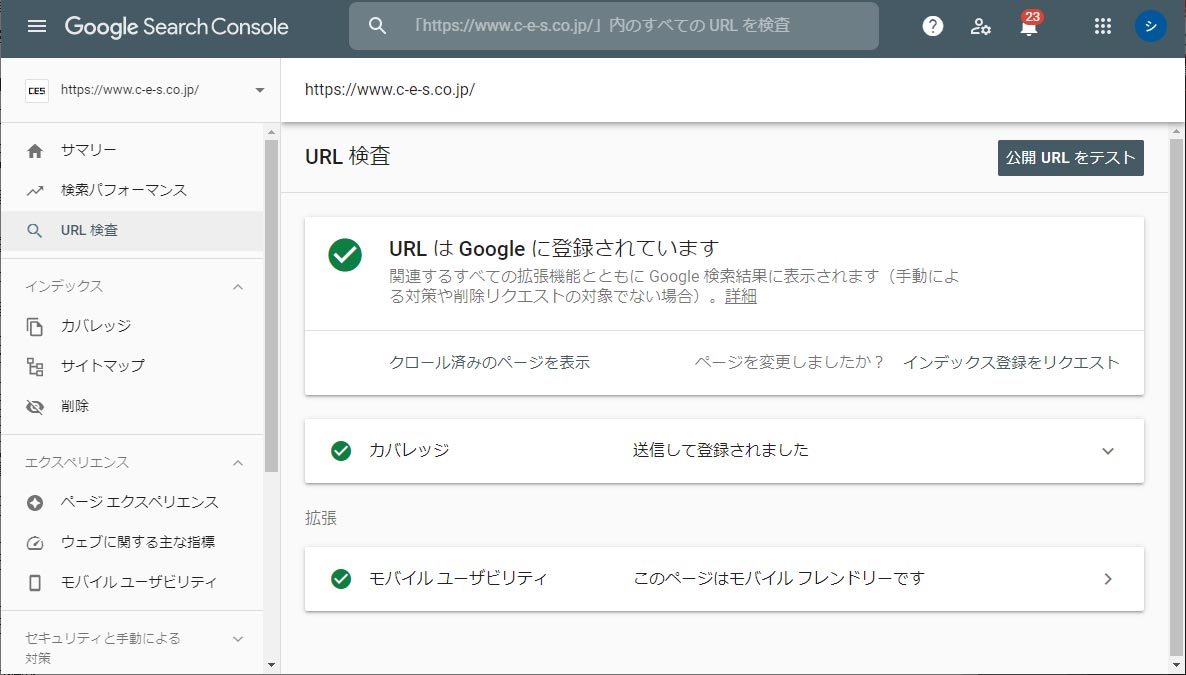Click the circle icon beside ページ エクスペリエンス
The height and width of the screenshot is (675, 1186).
pos(35,502)
